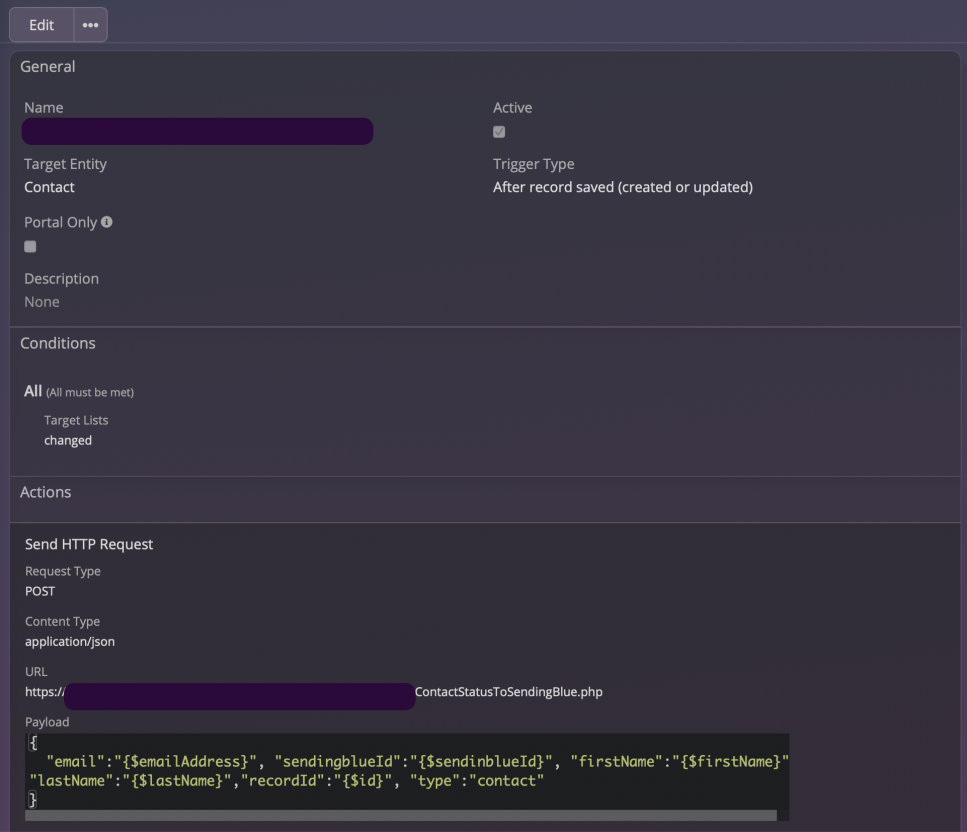Click the 'After record saved' trigger type text
This screenshot has height=832, width=967.
pyautogui.click(x=622, y=187)
